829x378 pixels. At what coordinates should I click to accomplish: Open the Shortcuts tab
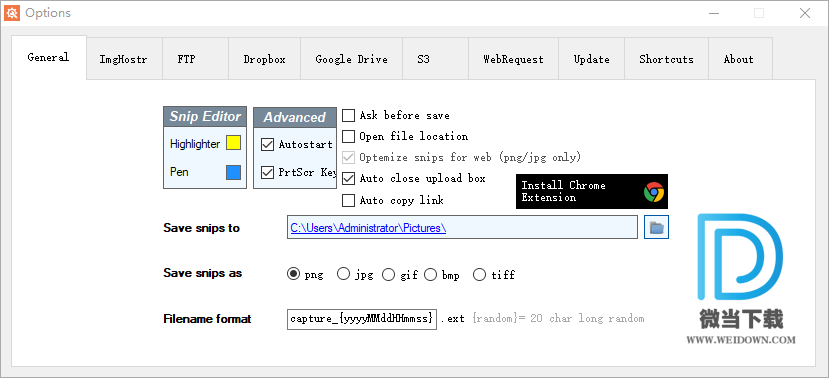(666, 59)
